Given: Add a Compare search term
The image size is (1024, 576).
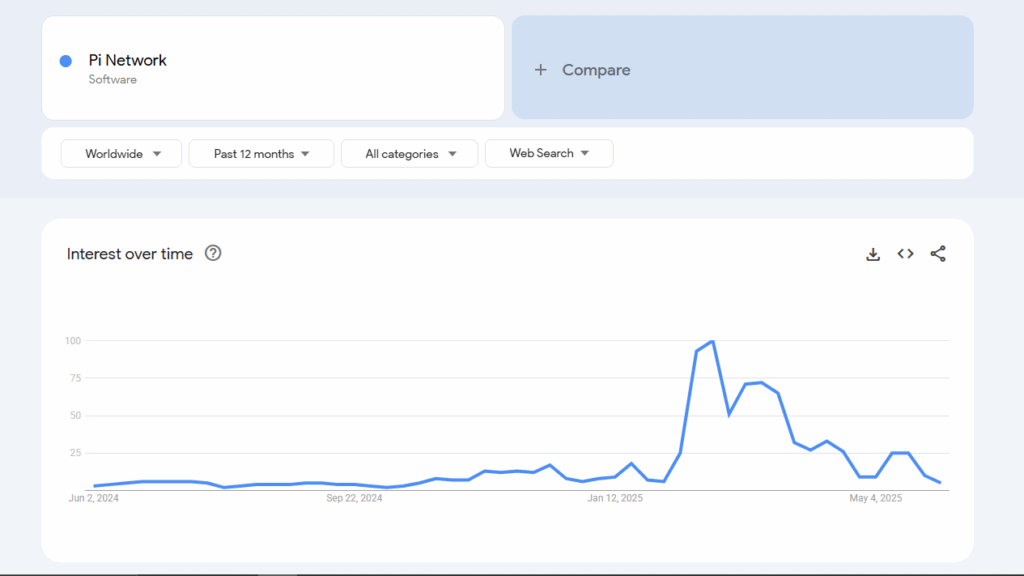Looking at the screenshot, I should tap(743, 67).
